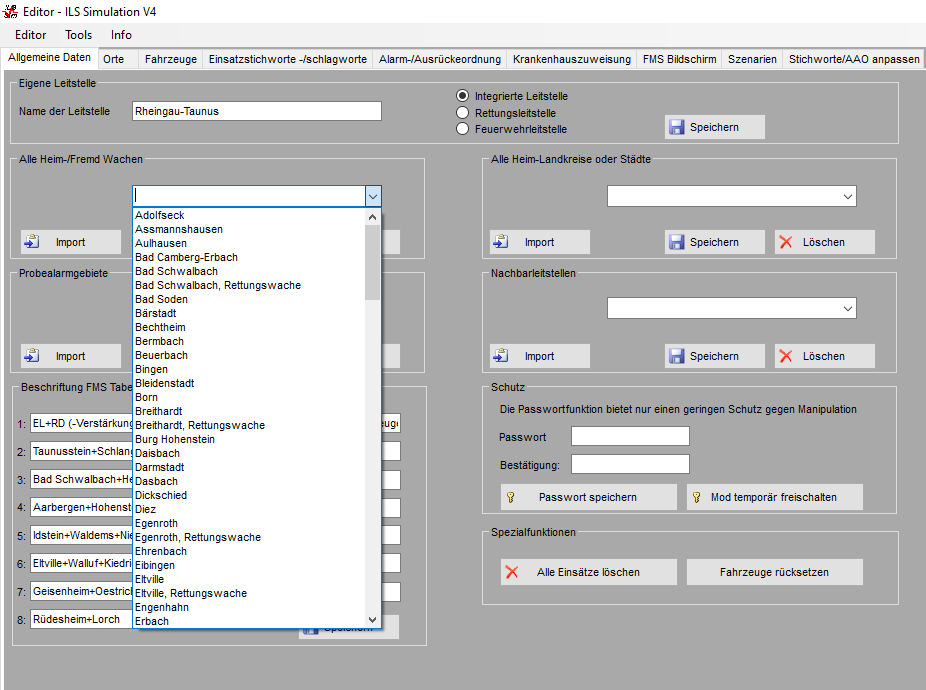This screenshot has width=926, height=690.
Task: Click import icon under Alle Heim-/Fremd Wachen
Action: [x=32, y=242]
